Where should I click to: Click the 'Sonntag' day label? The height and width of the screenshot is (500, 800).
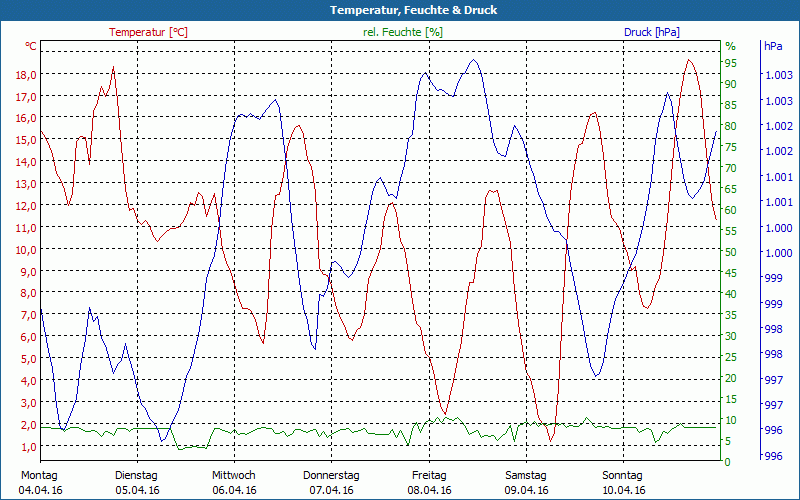pyautogui.click(x=622, y=476)
